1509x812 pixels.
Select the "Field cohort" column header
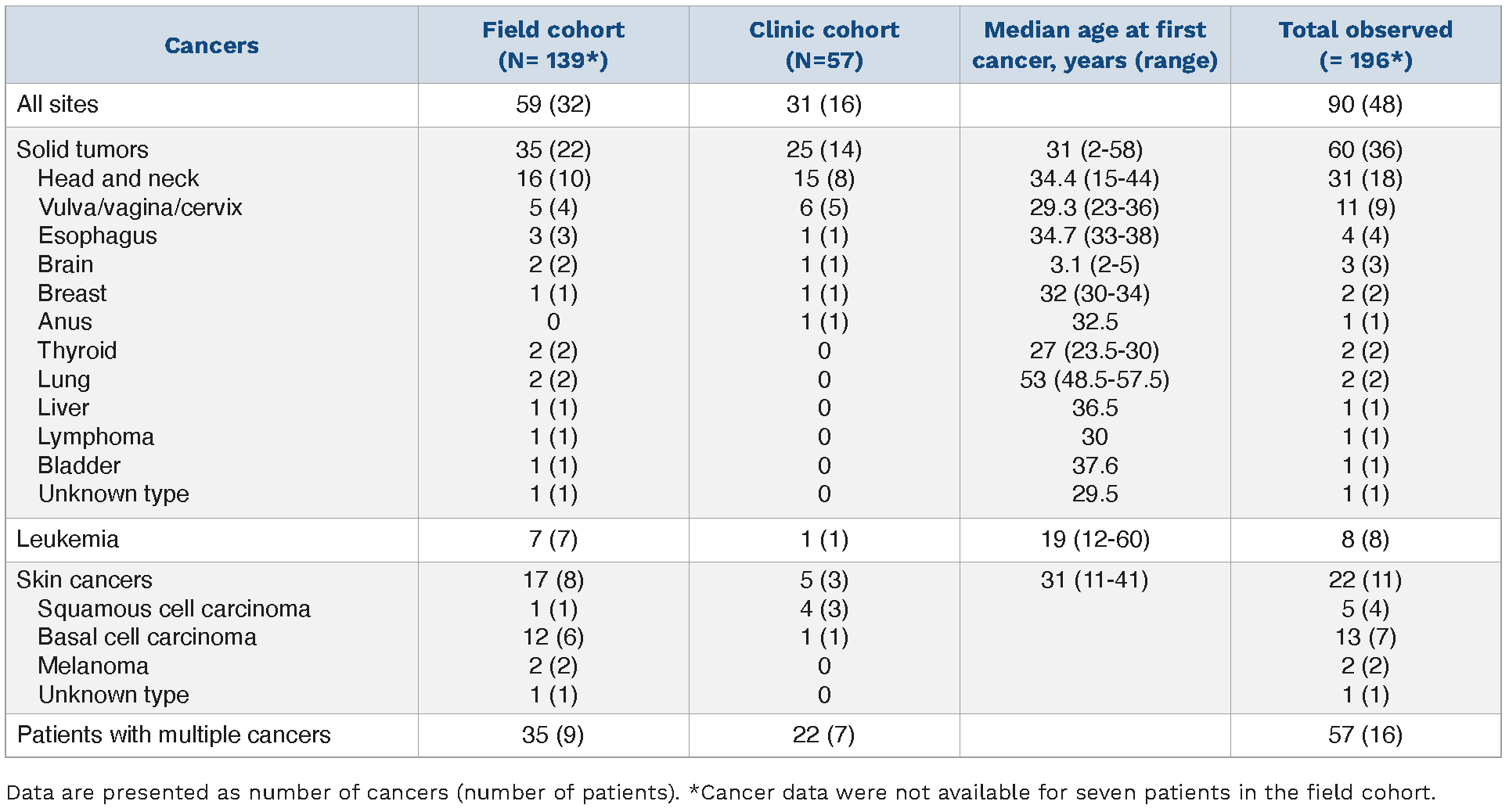553,45
